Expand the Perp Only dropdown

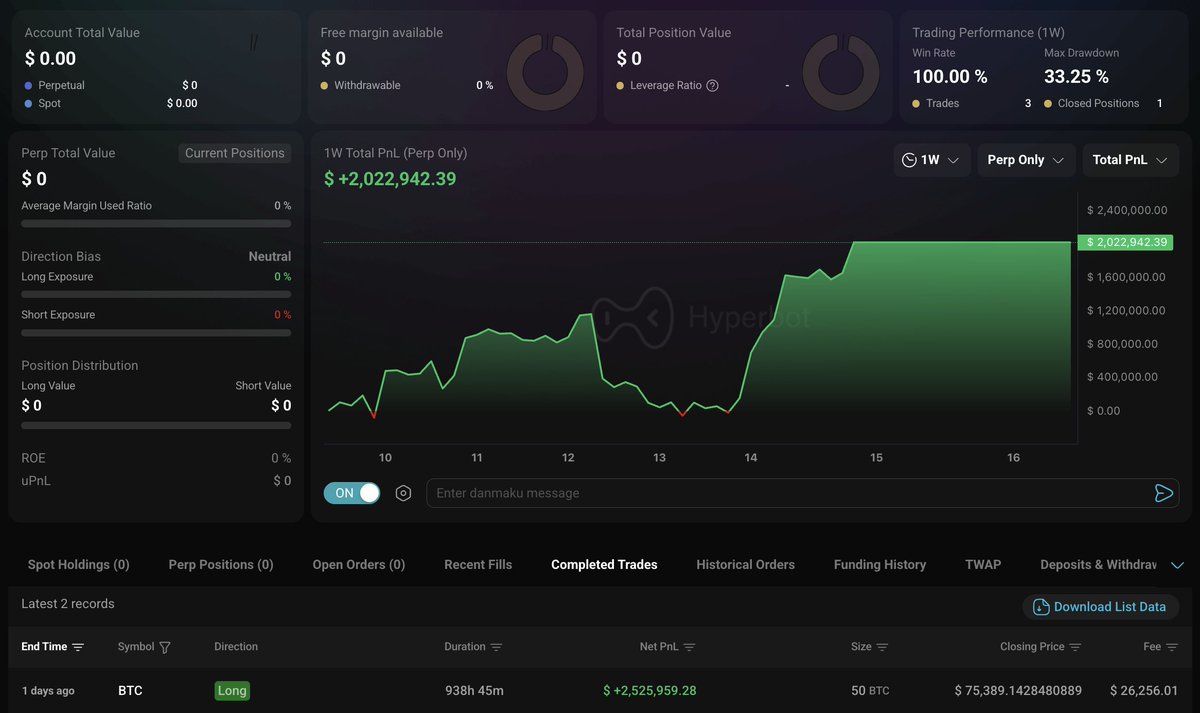(1025, 160)
